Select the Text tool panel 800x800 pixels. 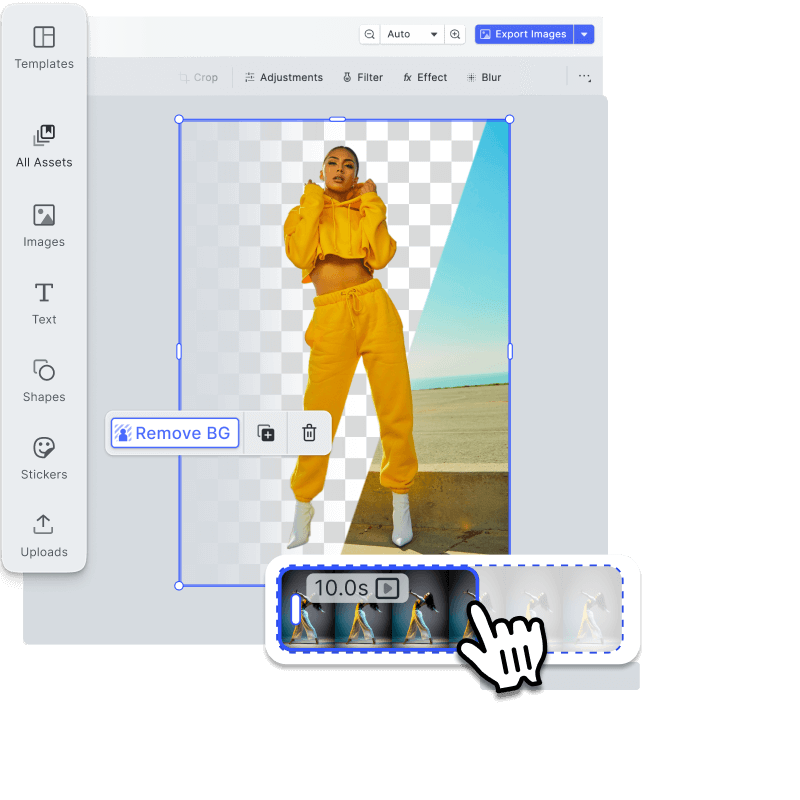[44, 299]
